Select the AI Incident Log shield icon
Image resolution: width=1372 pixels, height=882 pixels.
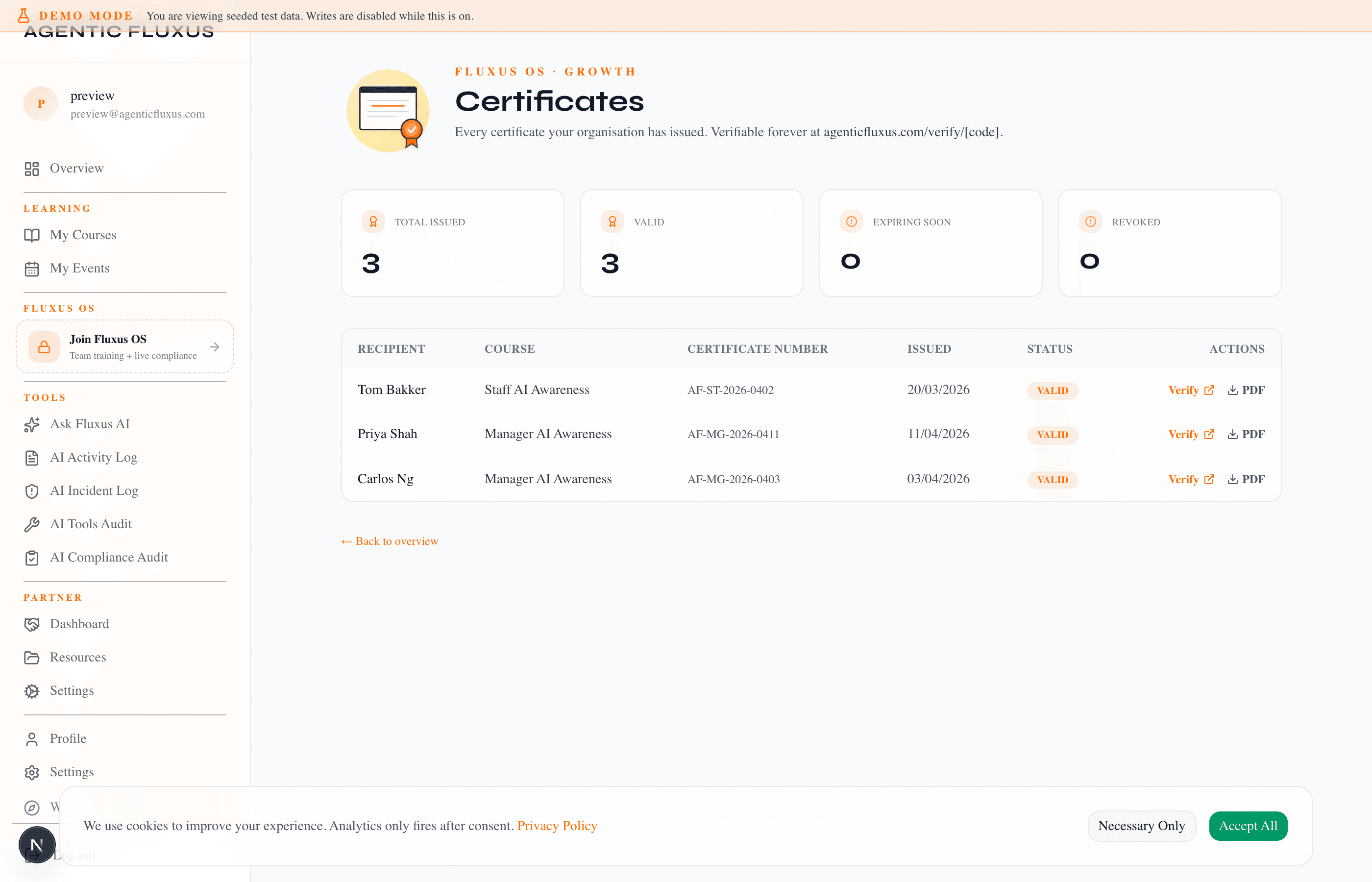[32, 490]
